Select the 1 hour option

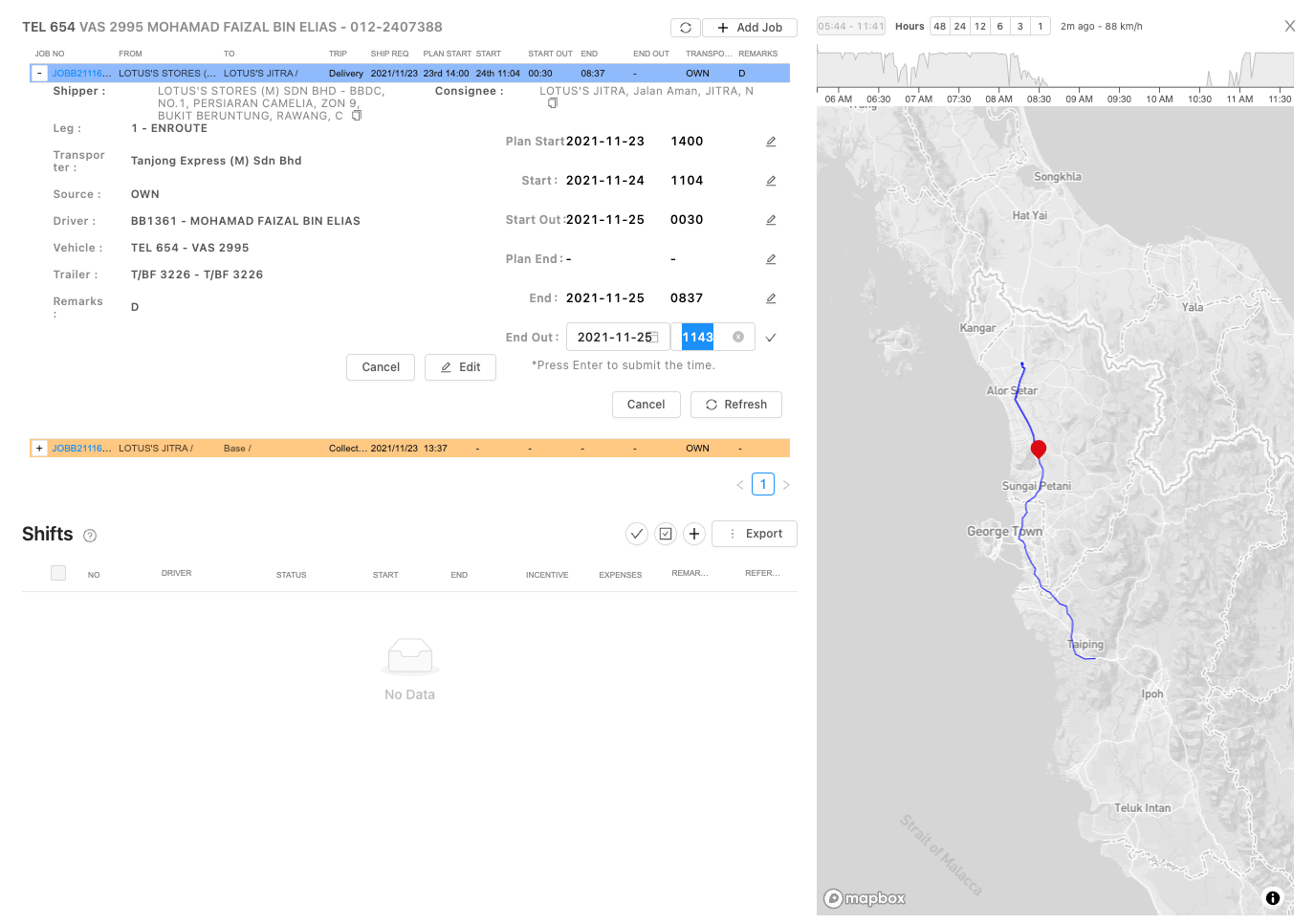[x=1041, y=27]
